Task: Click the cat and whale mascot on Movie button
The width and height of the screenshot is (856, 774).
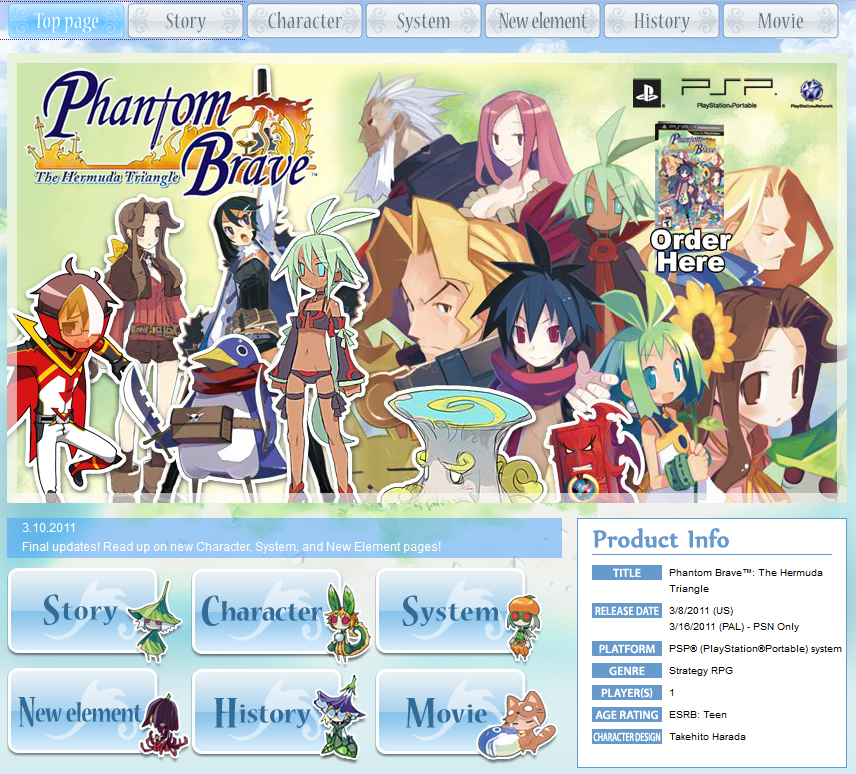Action: pos(516,725)
